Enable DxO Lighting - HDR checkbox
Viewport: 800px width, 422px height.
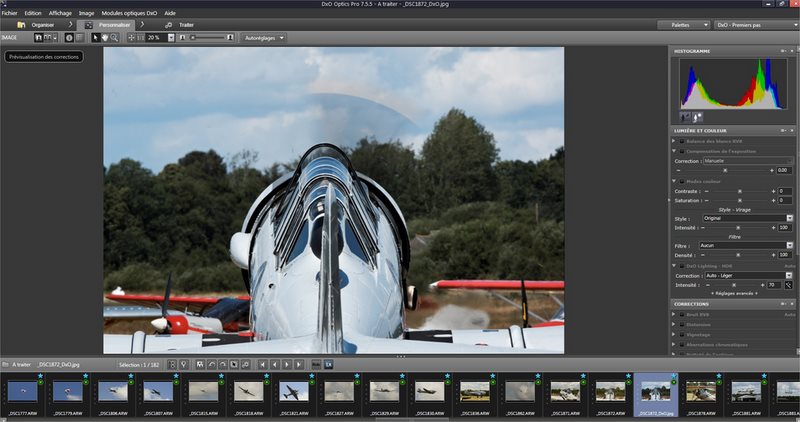click(x=682, y=266)
